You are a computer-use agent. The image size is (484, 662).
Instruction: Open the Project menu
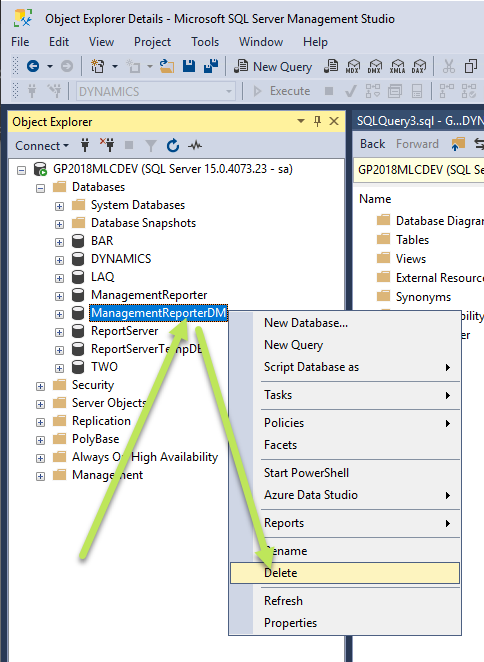pos(152,42)
